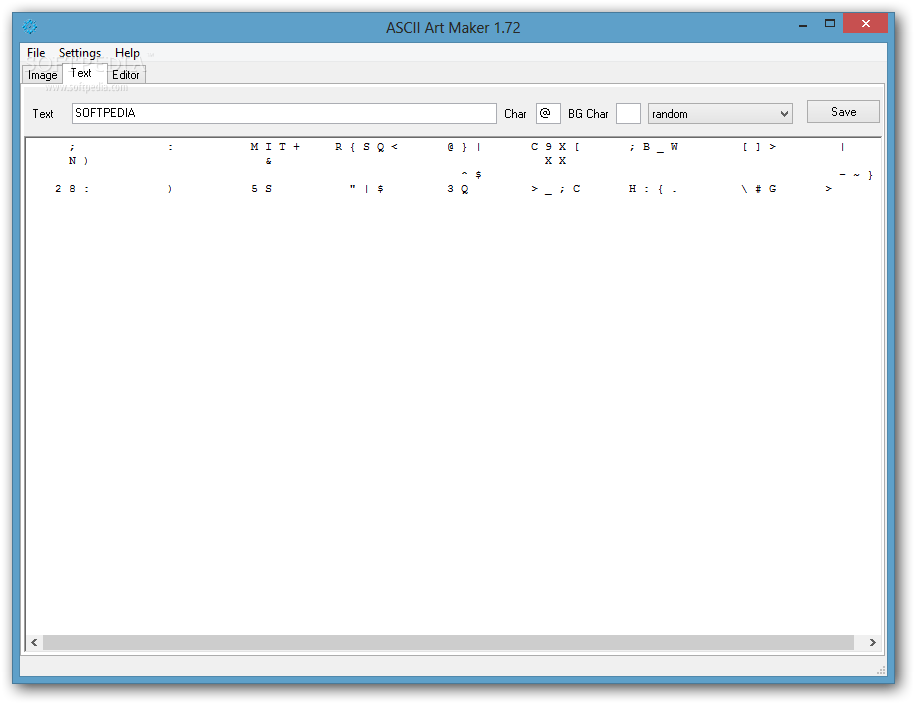Click the window resize grip corner
This screenshot has height=704, width=915.
tap(881, 670)
